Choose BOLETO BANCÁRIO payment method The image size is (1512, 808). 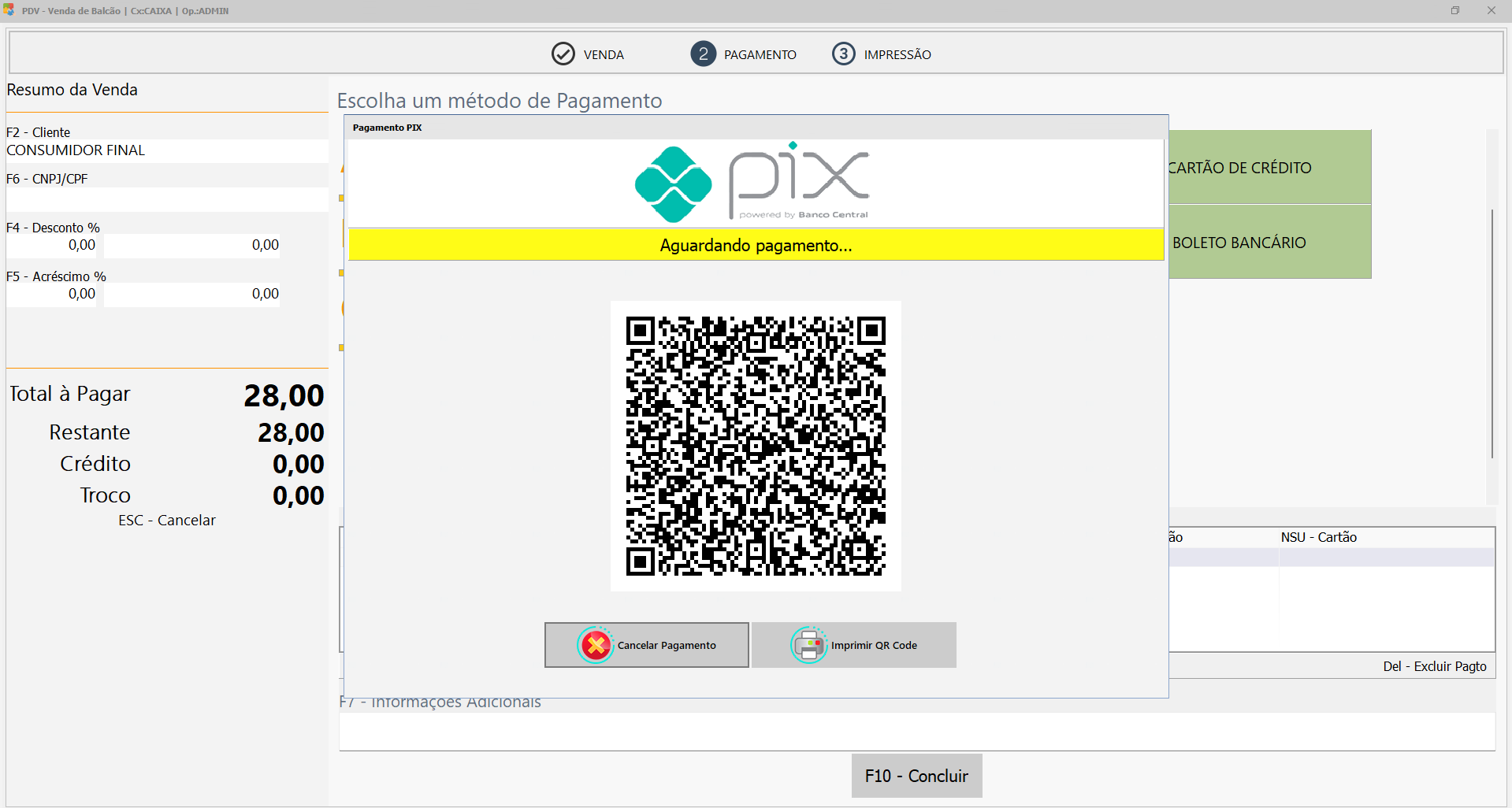pos(1270,242)
